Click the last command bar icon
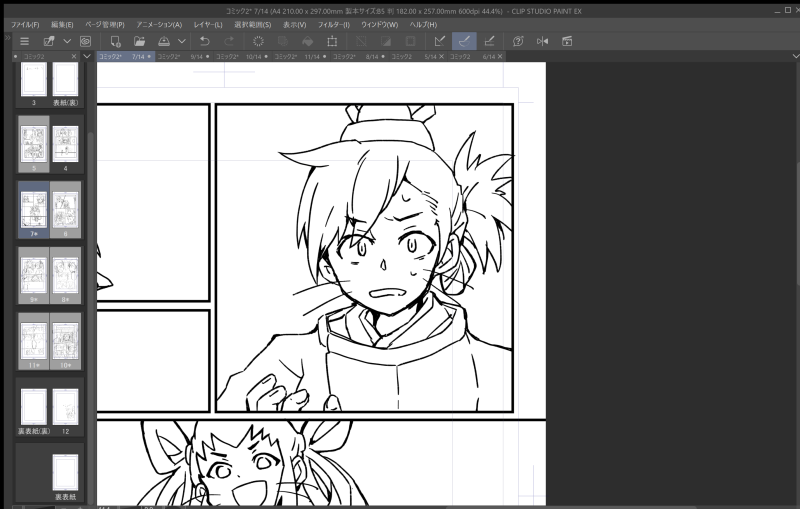This screenshot has width=800, height=509. point(567,41)
